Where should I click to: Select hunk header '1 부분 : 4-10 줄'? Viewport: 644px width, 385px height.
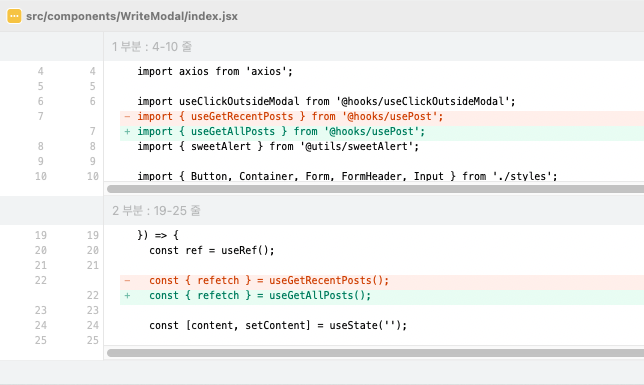tap(152, 46)
